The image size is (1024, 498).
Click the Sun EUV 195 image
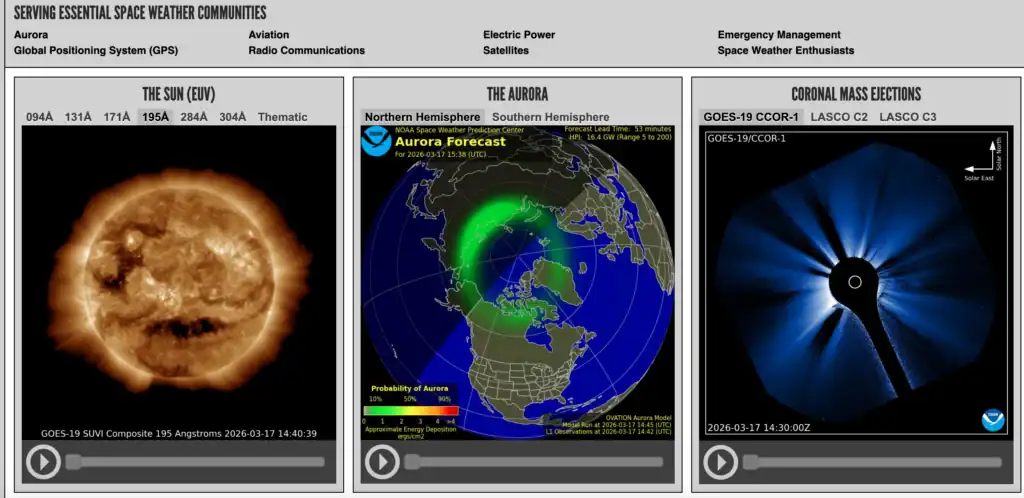coord(179,283)
